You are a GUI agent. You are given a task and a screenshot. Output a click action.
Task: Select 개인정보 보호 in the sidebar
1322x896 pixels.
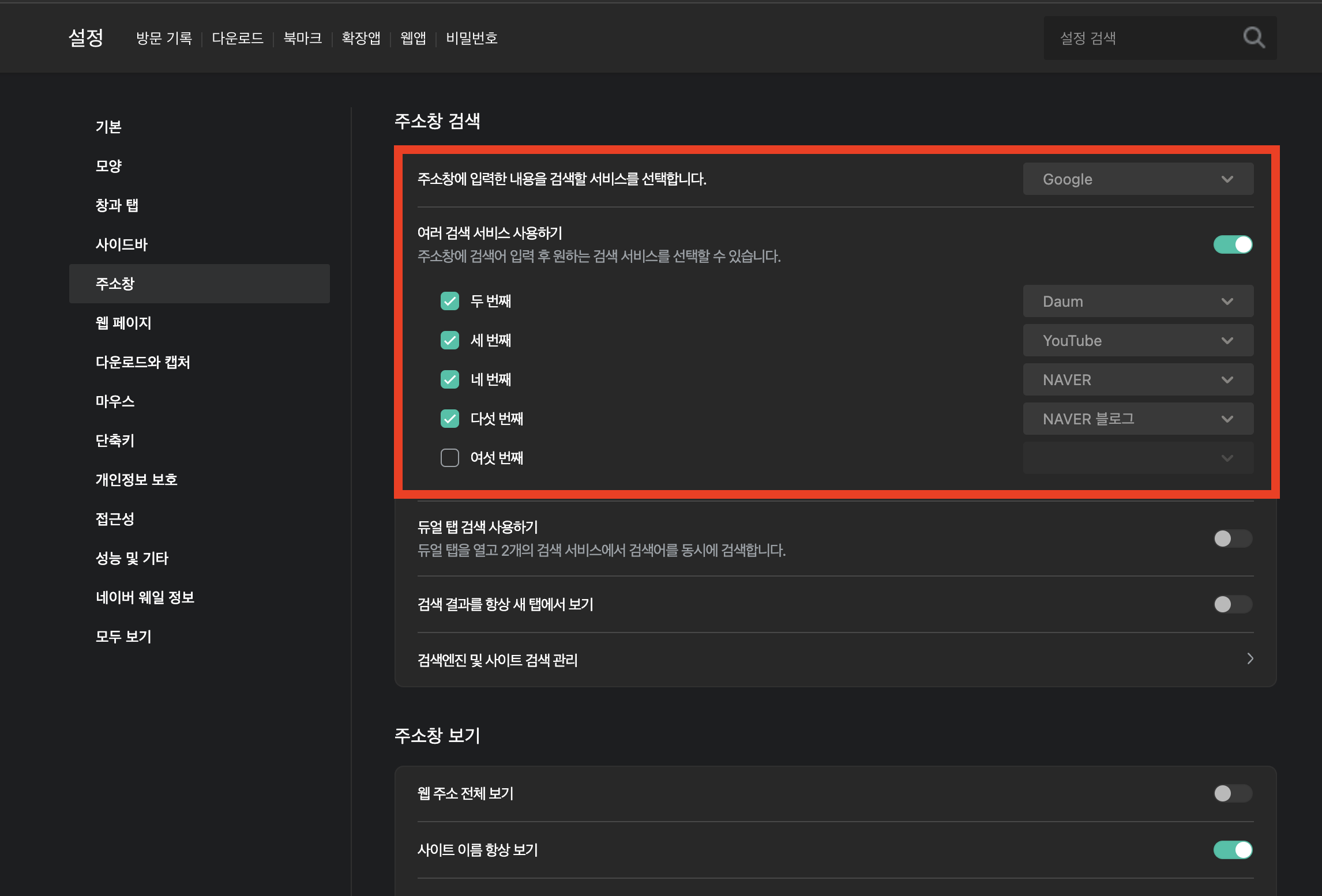point(136,480)
